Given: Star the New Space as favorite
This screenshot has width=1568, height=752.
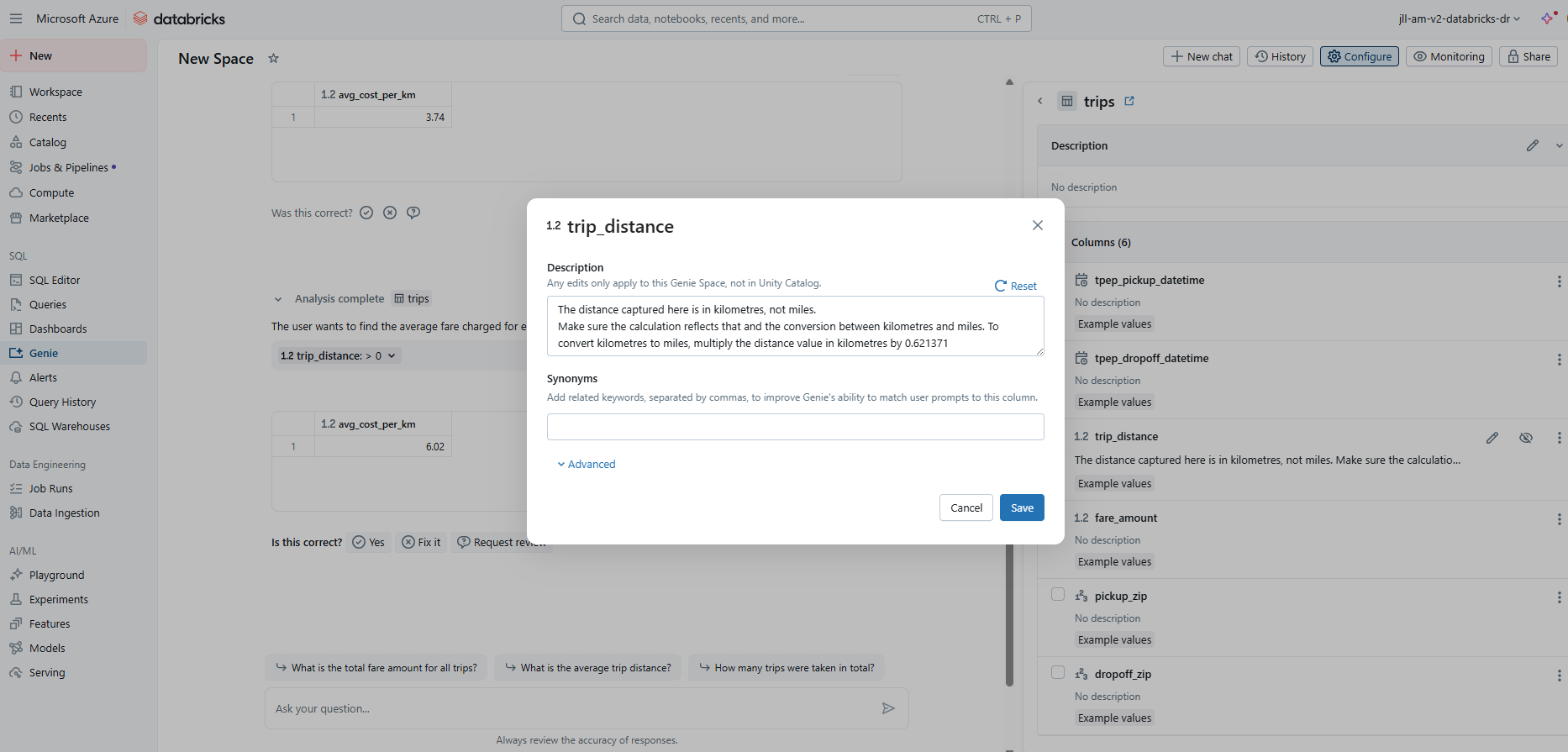Looking at the screenshot, I should point(273,58).
